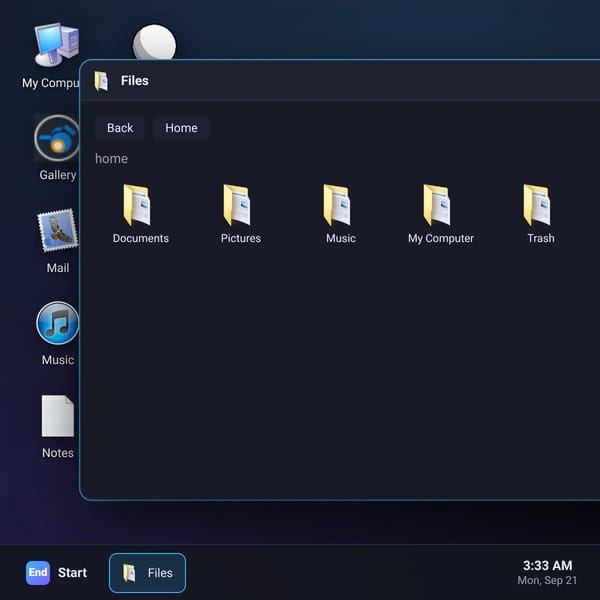This screenshot has width=600, height=600.
Task: Click the Files window title icon
Action: tap(102, 81)
